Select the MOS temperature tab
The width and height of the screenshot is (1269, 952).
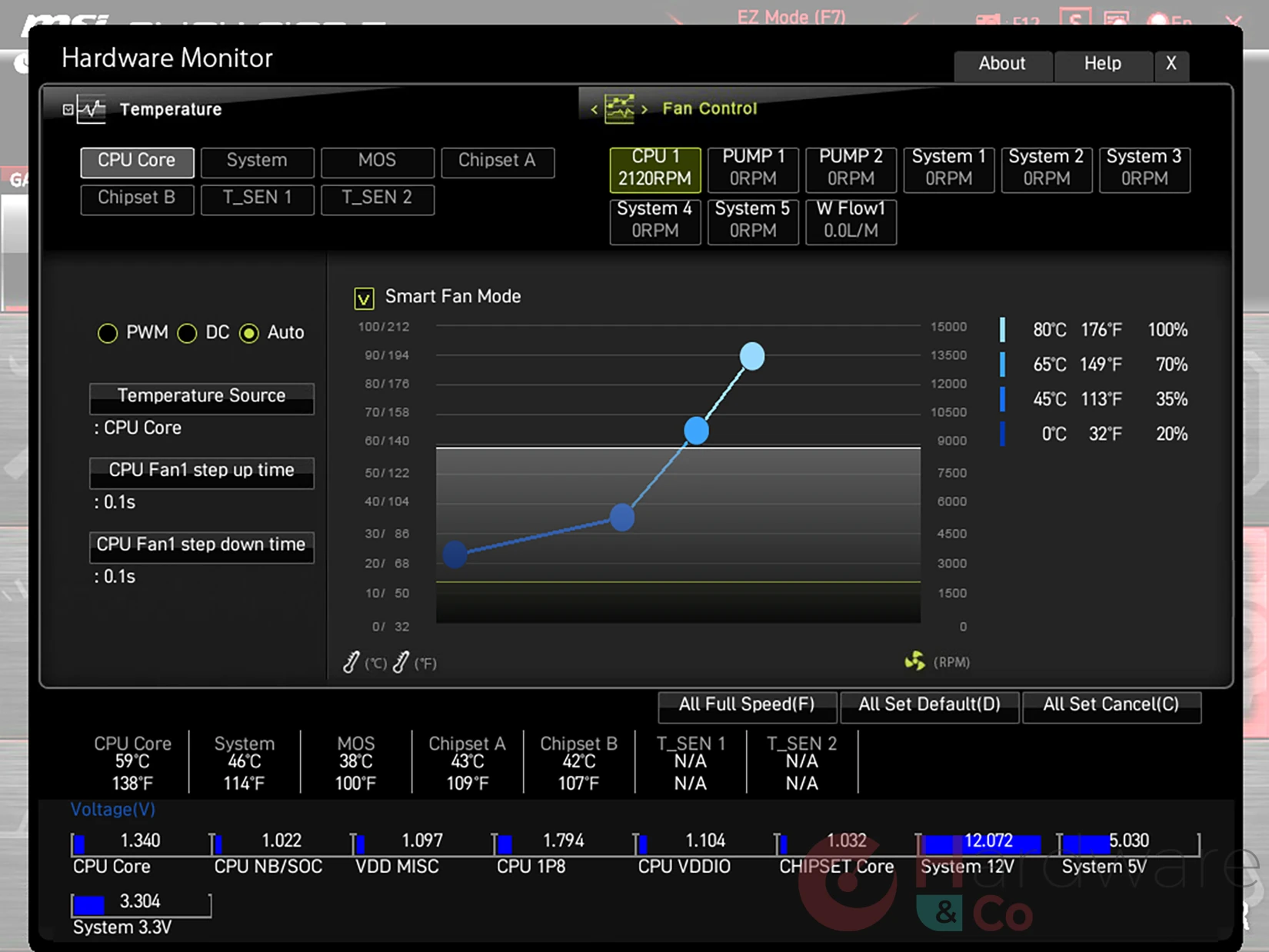pos(377,162)
